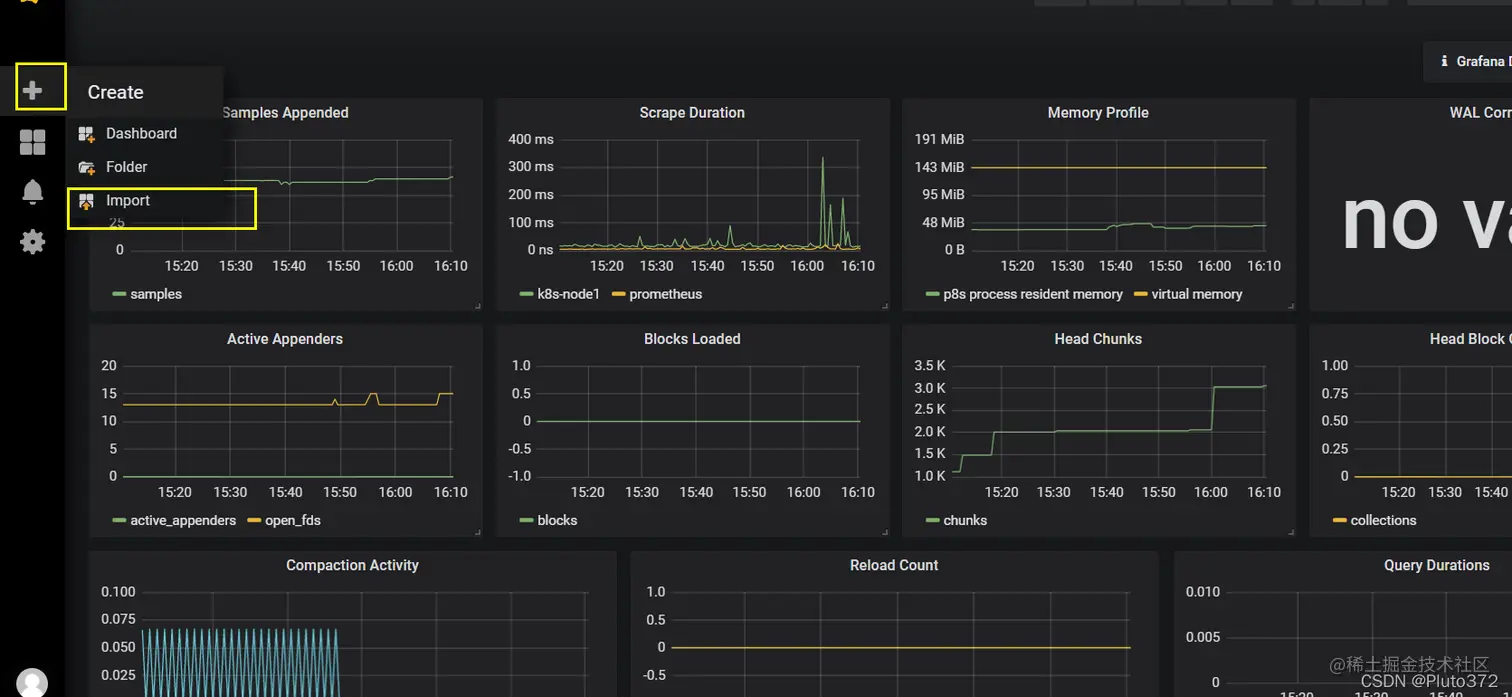Open the Reload Count panel title menu
This screenshot has height=697, width=1512.
(894, 565)
